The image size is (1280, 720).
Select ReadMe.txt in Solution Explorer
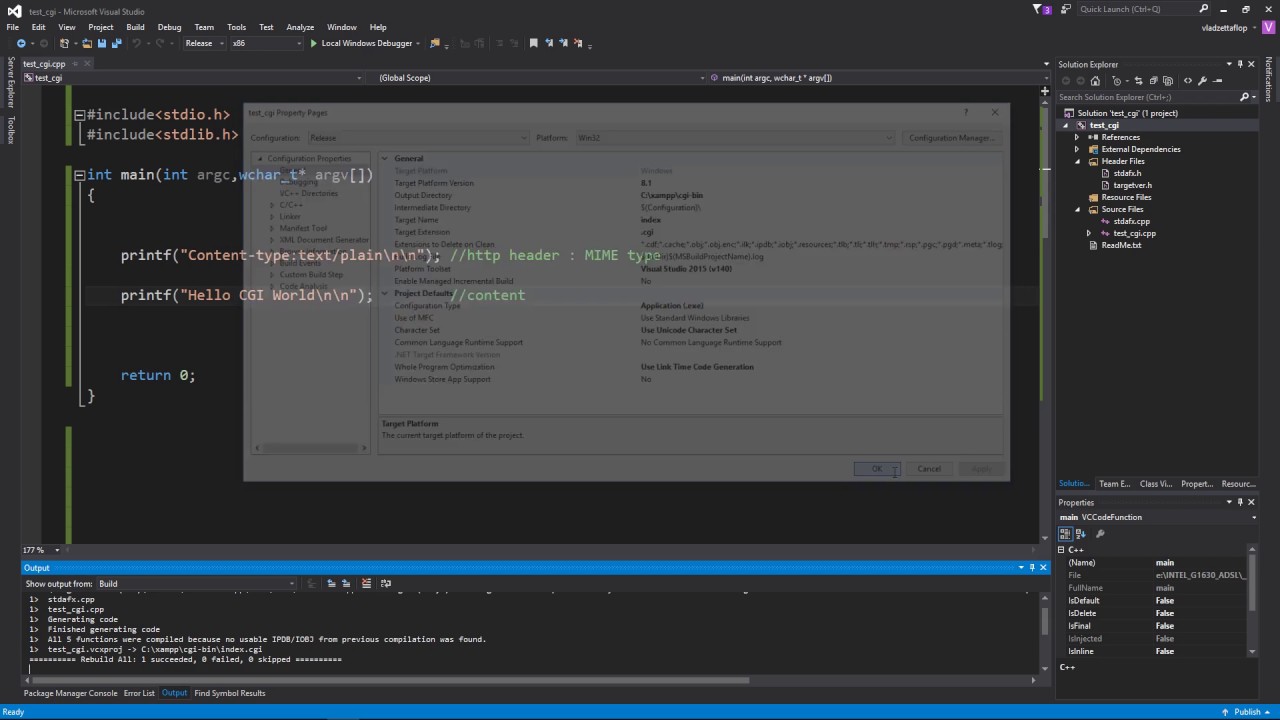coord(1121,245)
